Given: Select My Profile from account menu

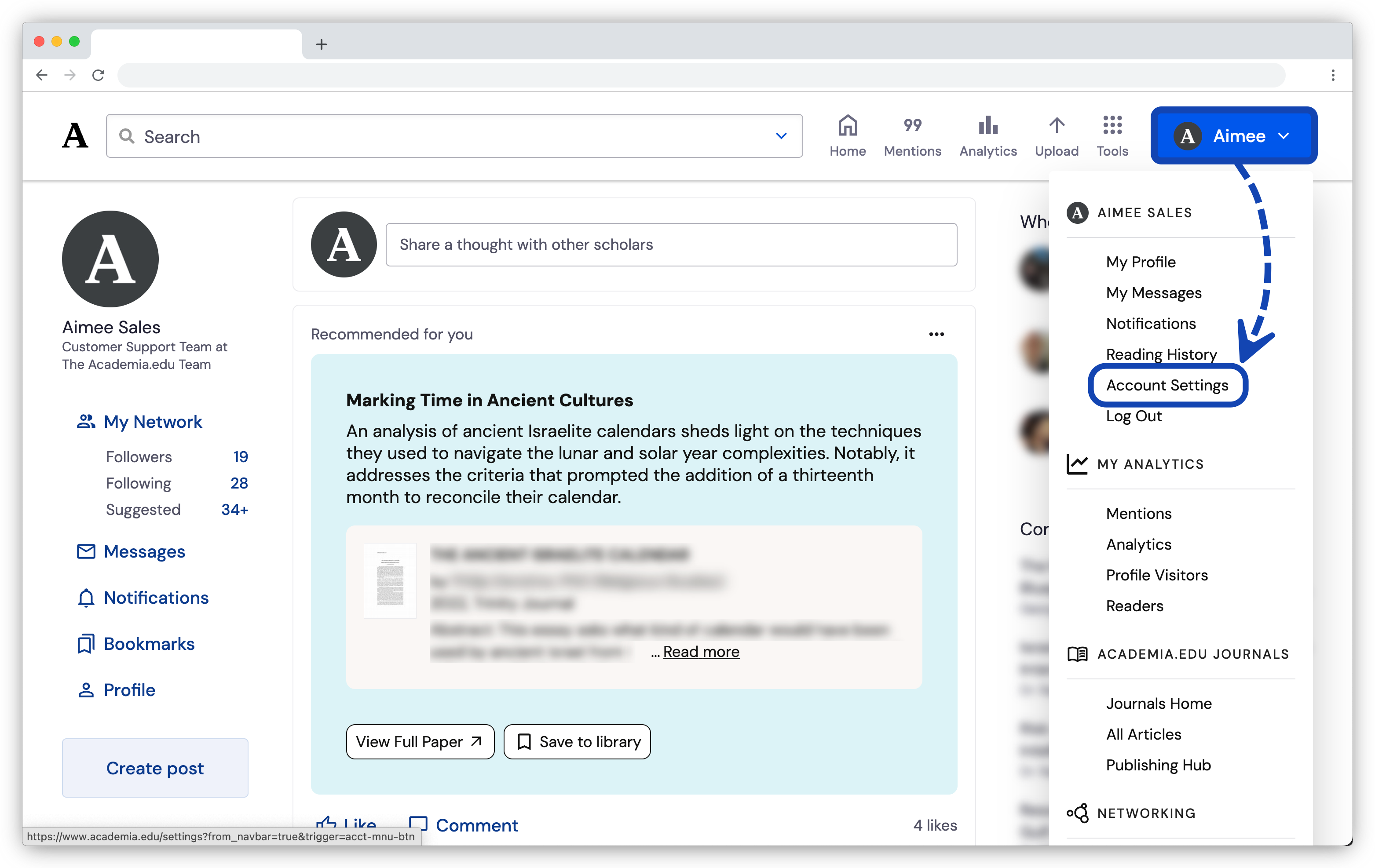Looking at the screenshot, I should coord(1140,262).
